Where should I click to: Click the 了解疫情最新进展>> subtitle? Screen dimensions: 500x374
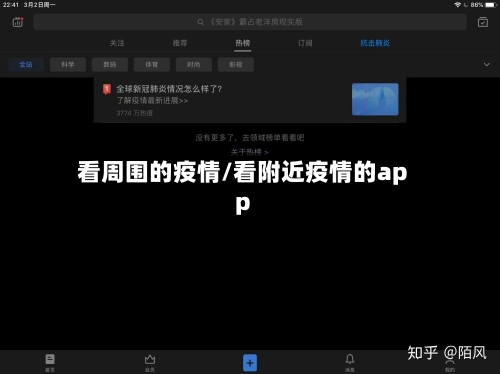[x=152, y=100]
